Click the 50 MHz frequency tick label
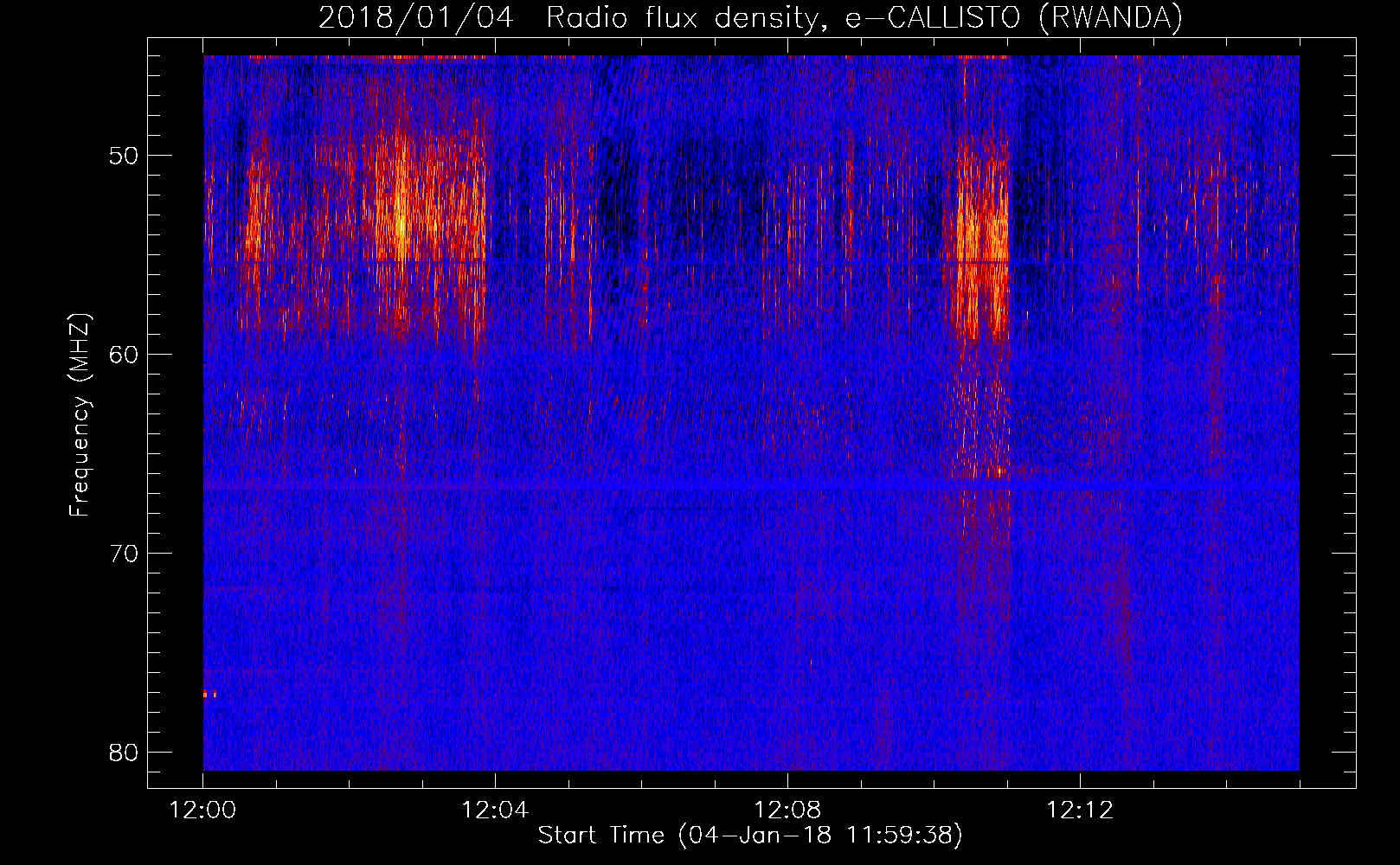This screenshot has width=1400, height=865. pyautogui.click(x=125, y=156)
